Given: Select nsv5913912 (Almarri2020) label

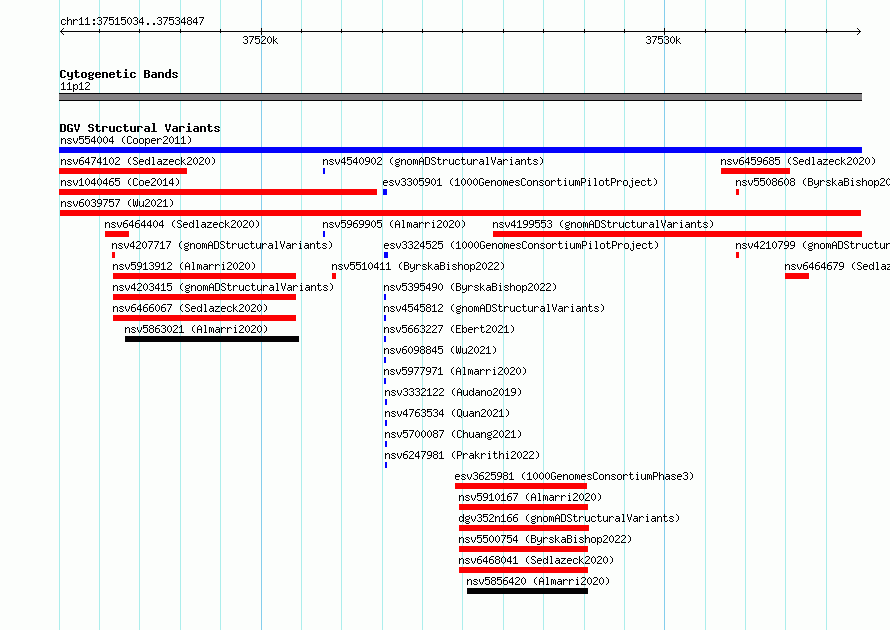Looking at the screenshot, I should pyautogui.click(x=184, y=266).
